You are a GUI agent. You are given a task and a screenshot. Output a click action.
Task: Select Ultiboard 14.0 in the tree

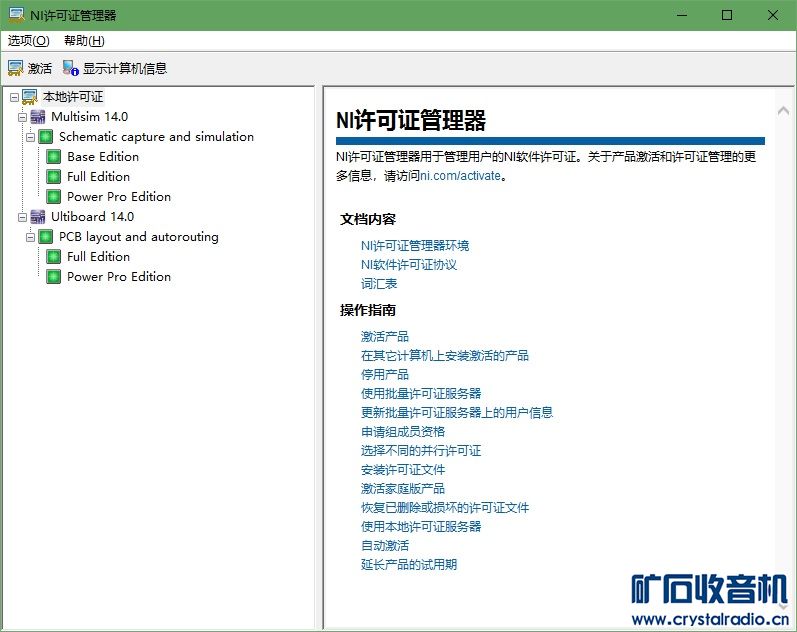(x=93, y=217)
